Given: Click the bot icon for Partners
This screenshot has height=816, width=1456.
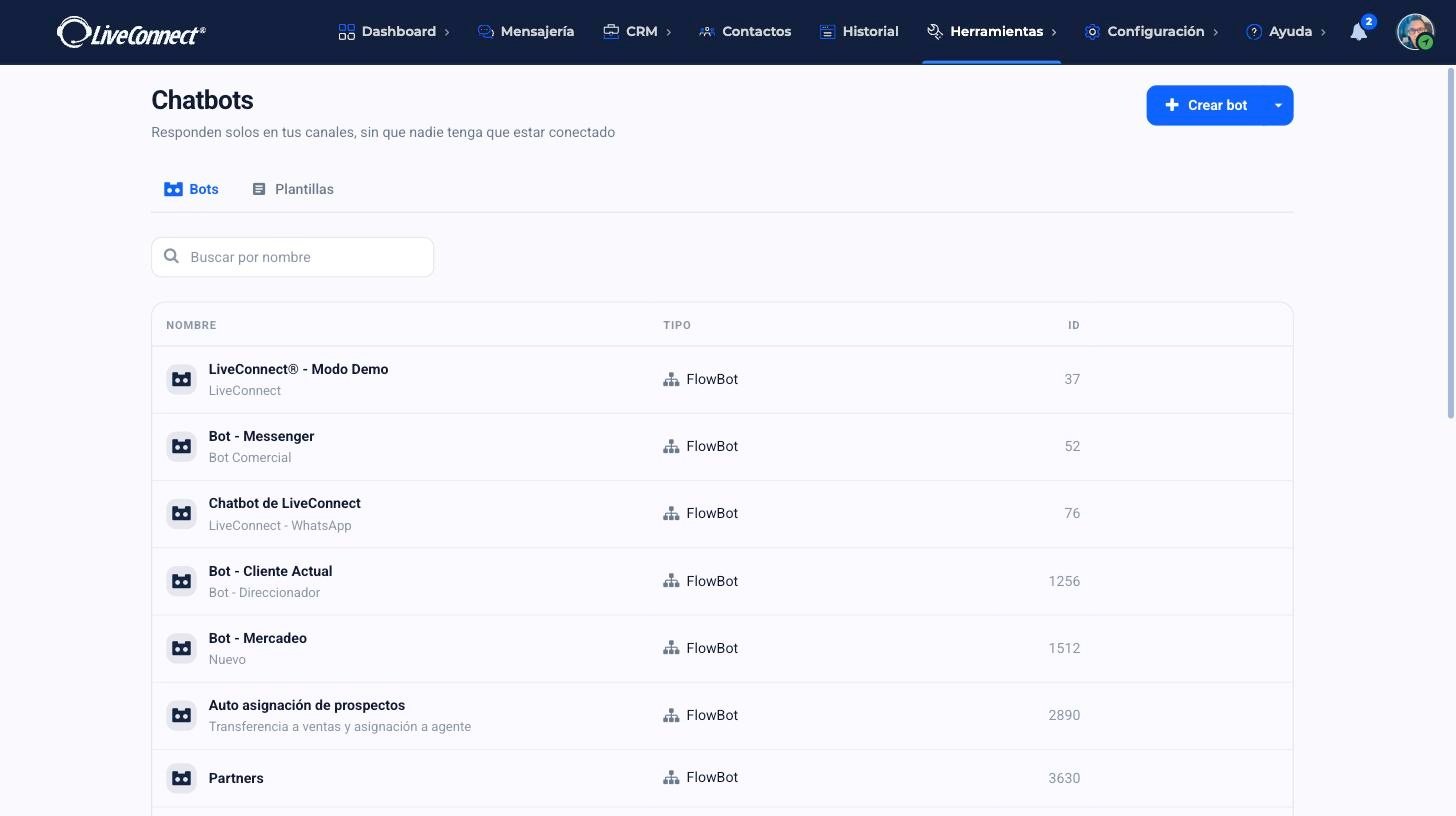Looking at the screenshot, I should [x=181, y=778].
